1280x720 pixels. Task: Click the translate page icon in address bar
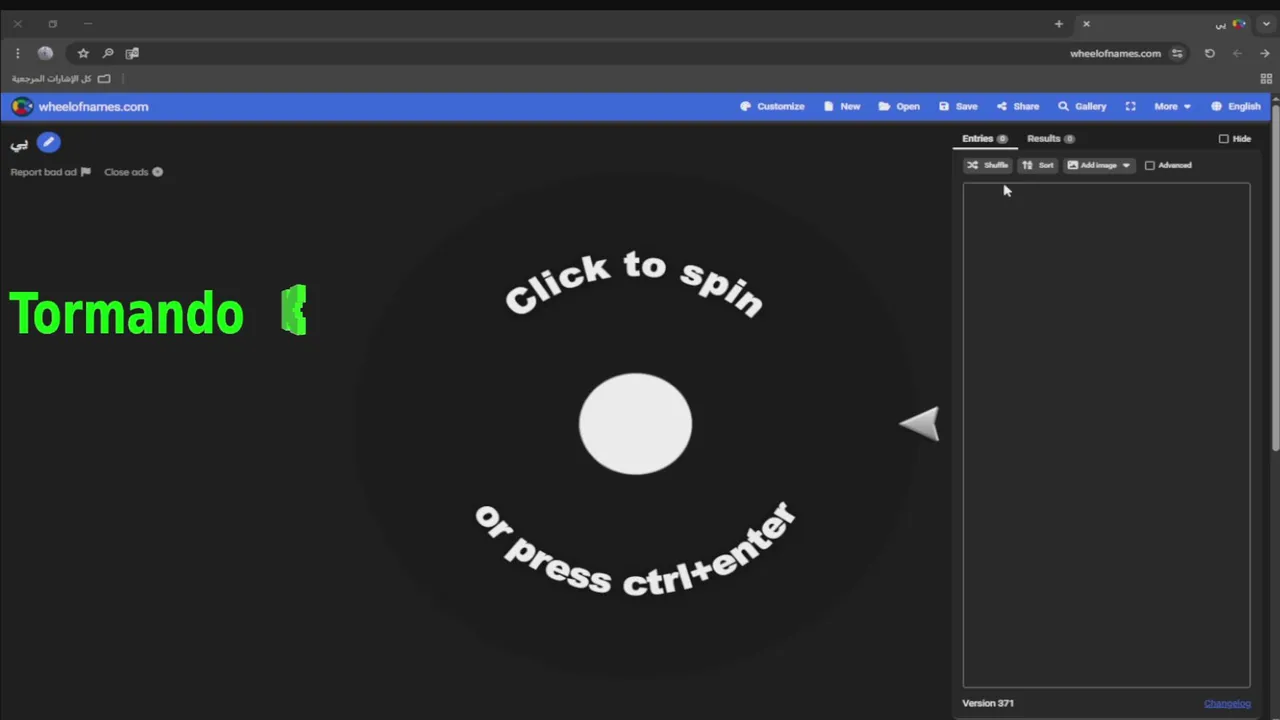132,53
